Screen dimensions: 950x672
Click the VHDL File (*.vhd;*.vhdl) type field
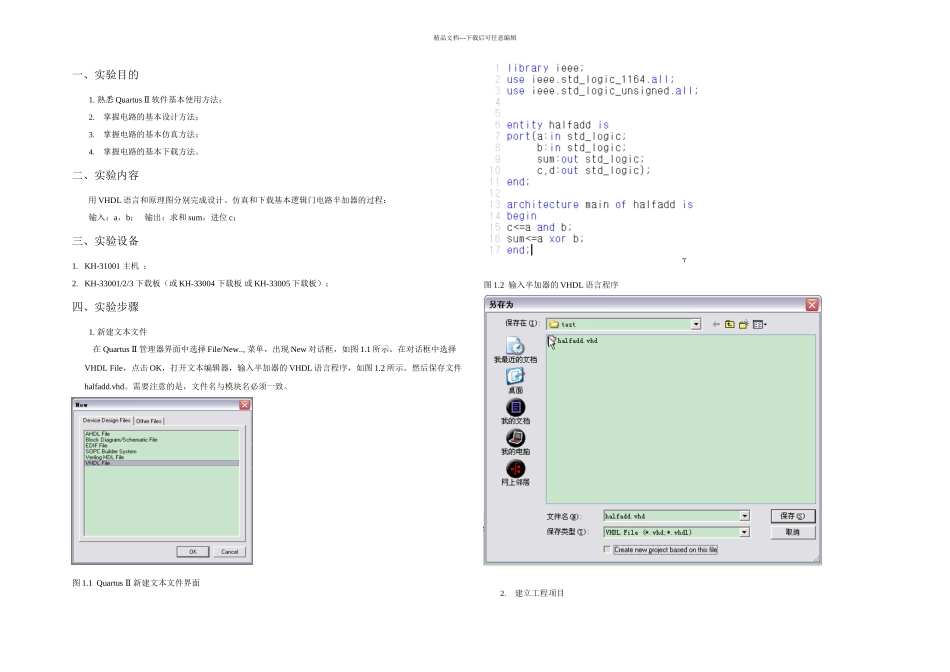(671, 532)
